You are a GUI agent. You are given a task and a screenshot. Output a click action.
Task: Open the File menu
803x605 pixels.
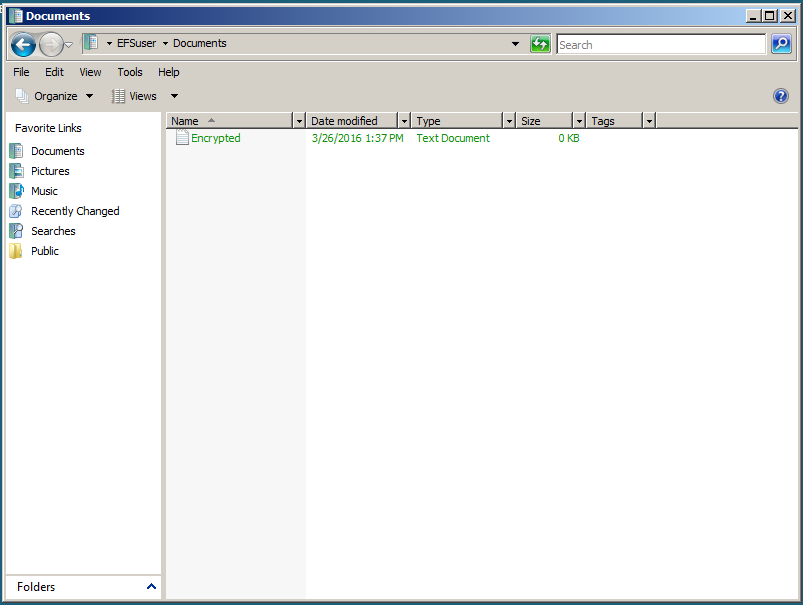21,72
